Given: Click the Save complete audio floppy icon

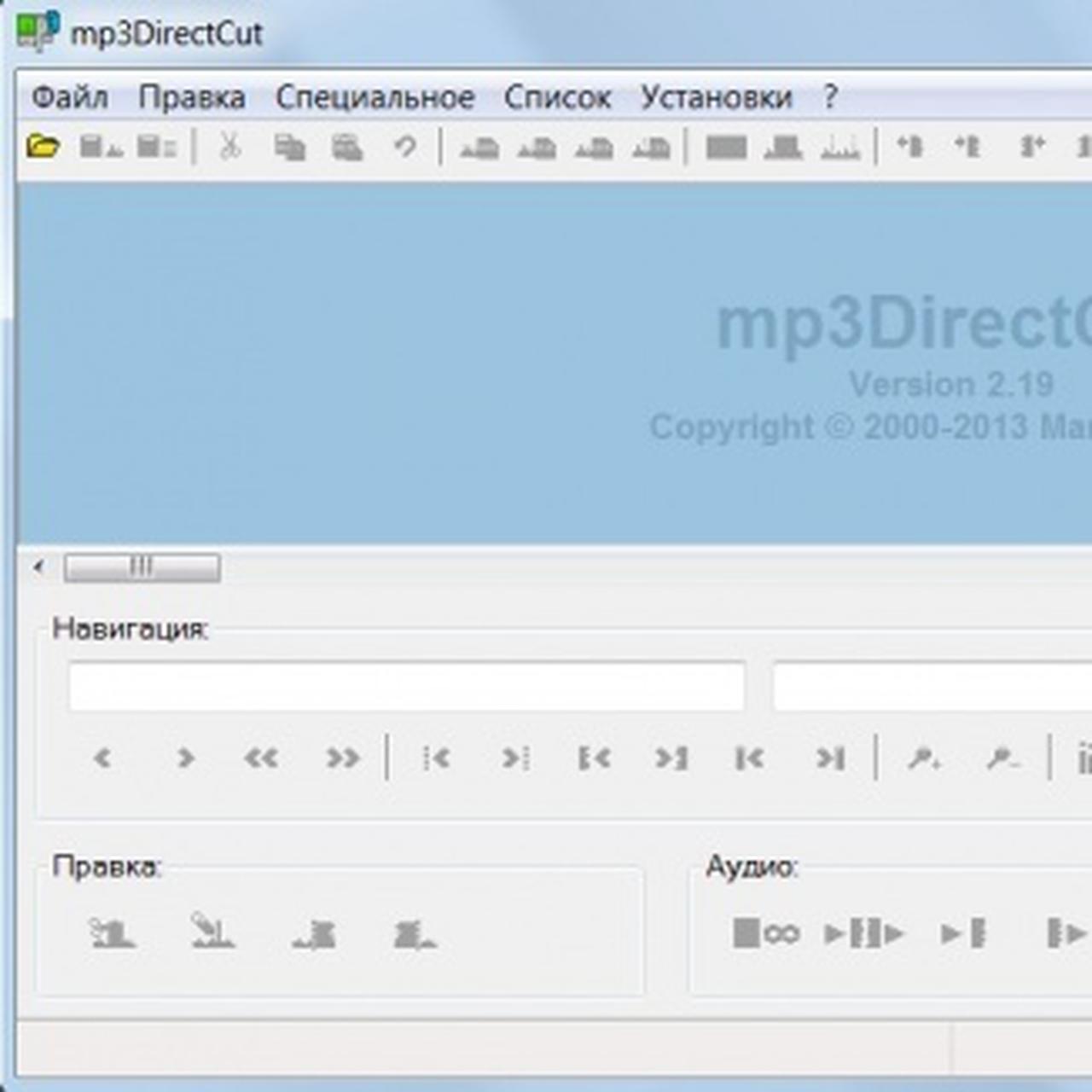Looking at the screenshot, I should click(101, 147).
